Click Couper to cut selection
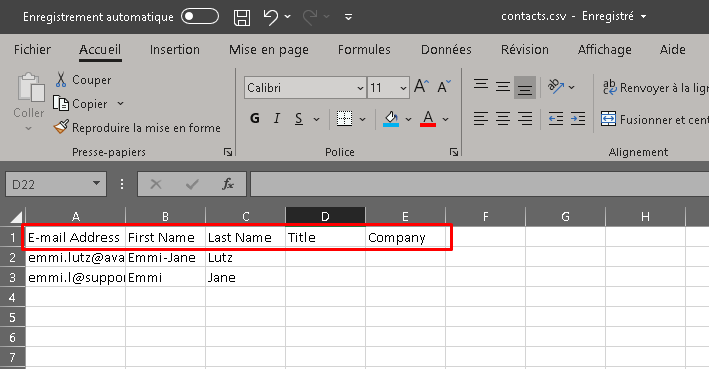709x369 pixels. (83, 80)
